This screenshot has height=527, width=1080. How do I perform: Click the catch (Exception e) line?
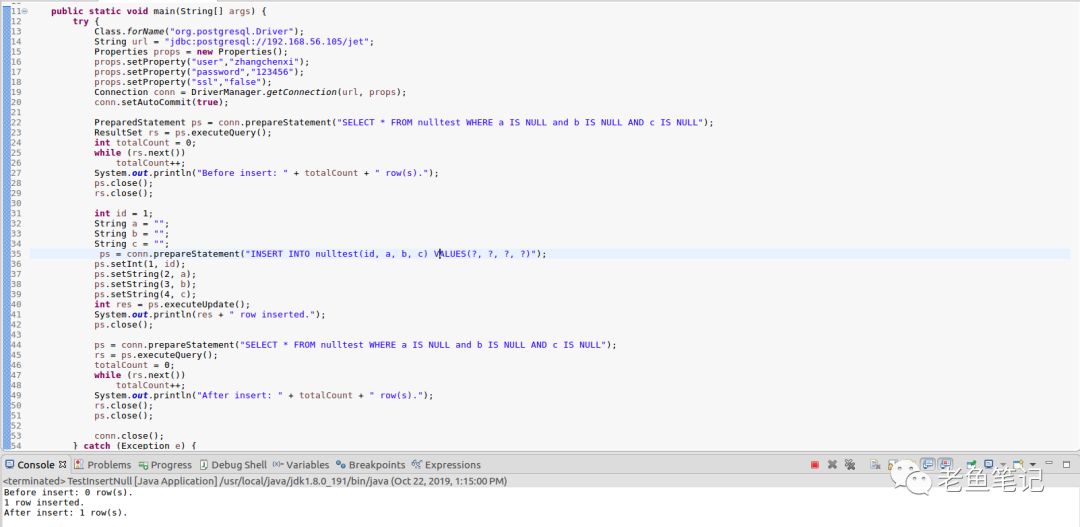[134, 446]
